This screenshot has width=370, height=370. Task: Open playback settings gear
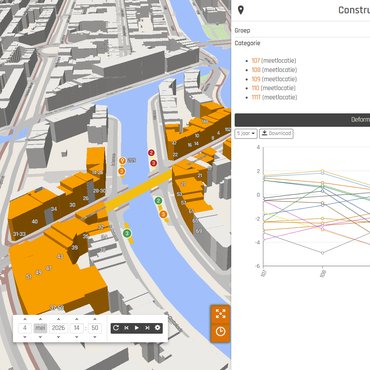(157, 328)
